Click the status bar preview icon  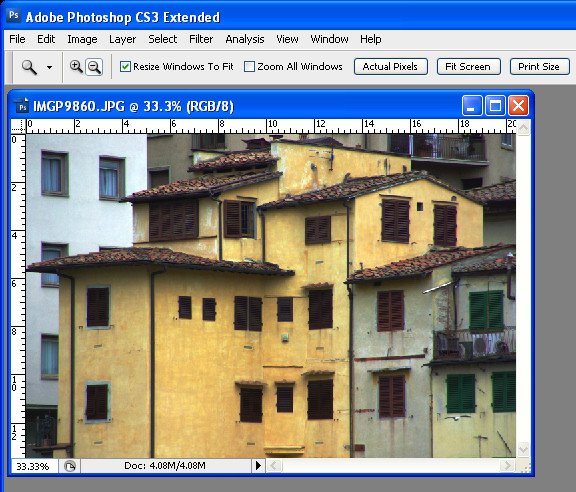69,466
